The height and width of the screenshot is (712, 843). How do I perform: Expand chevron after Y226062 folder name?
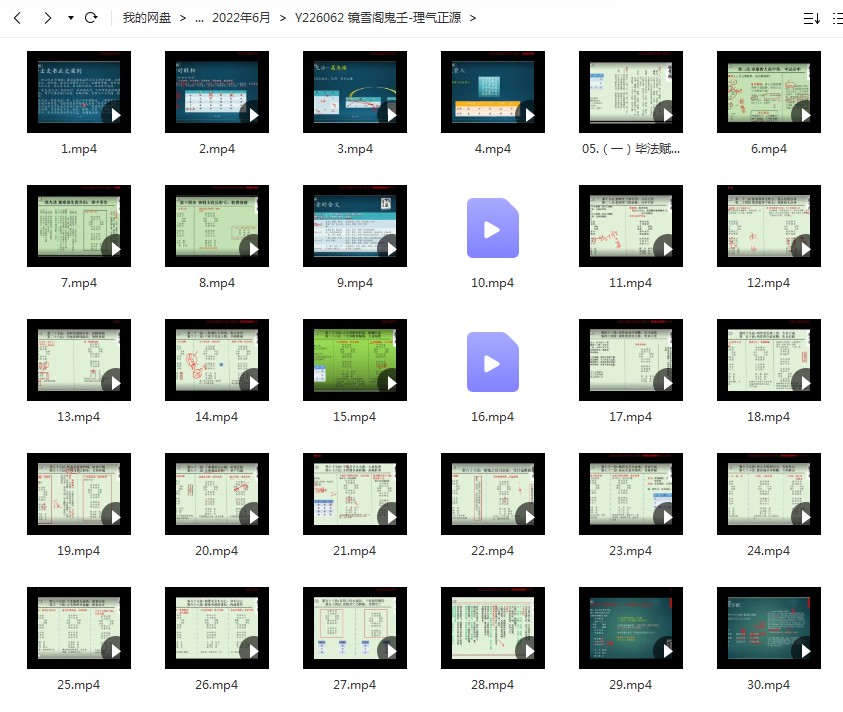pos(473,18)
